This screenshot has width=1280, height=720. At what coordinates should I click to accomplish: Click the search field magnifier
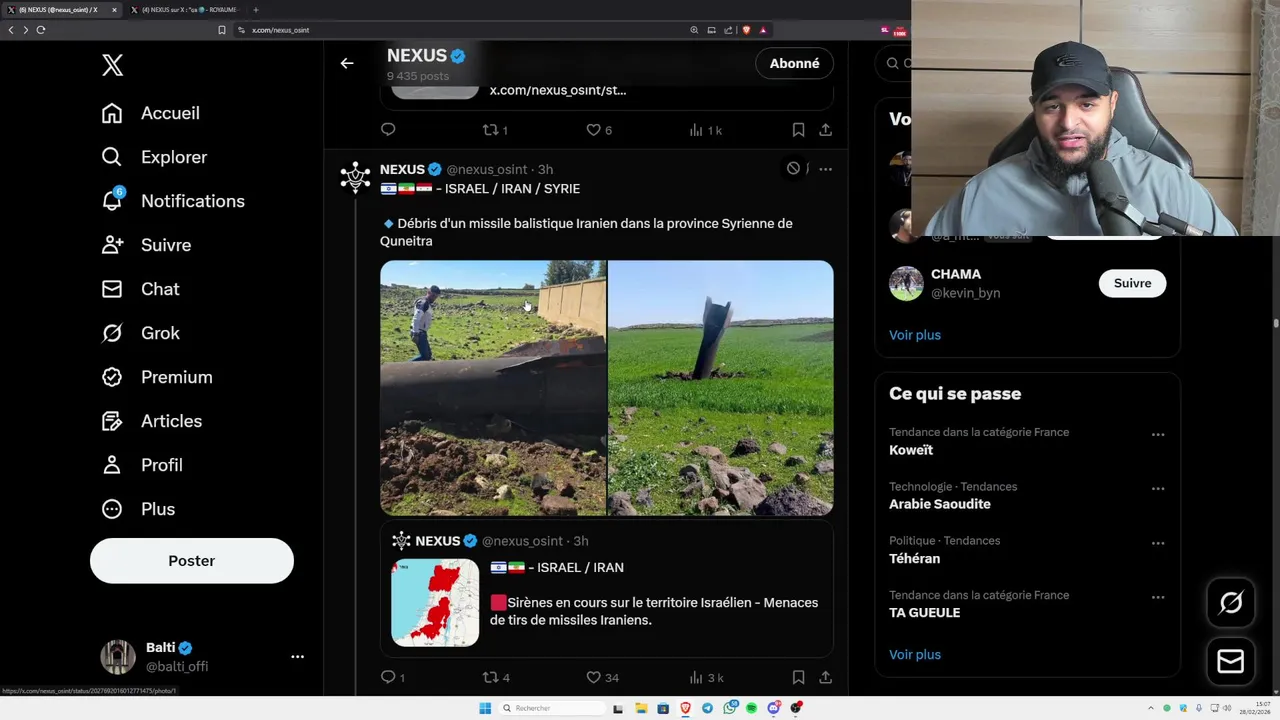pos(892,63)
